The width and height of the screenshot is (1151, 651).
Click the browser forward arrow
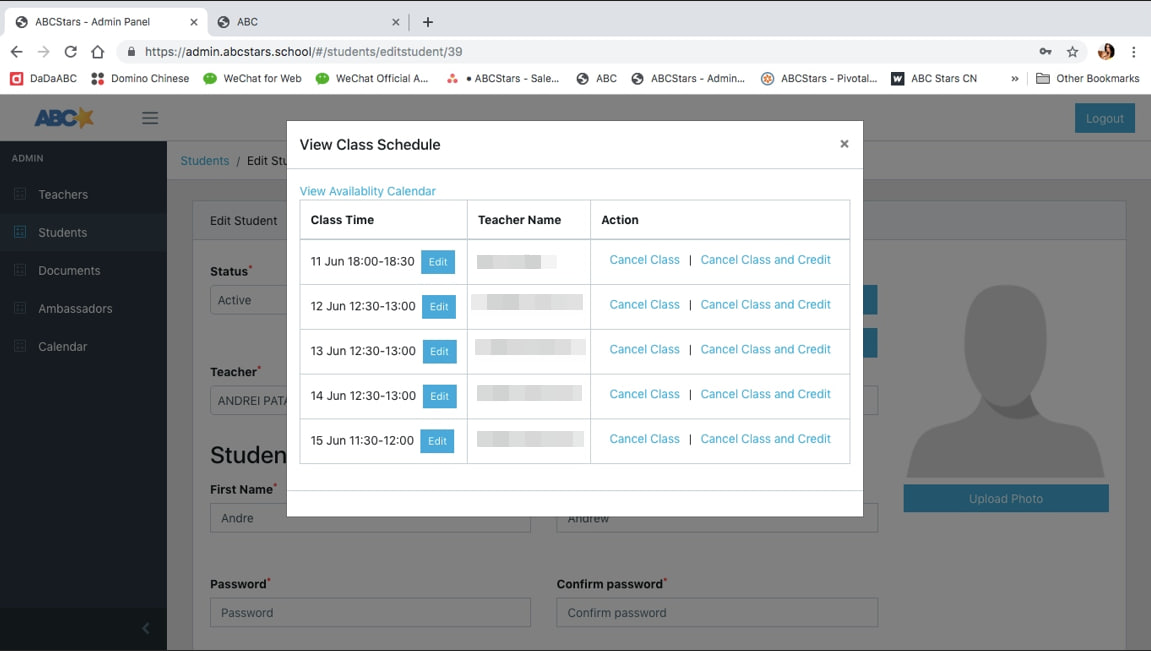point(43,51)
